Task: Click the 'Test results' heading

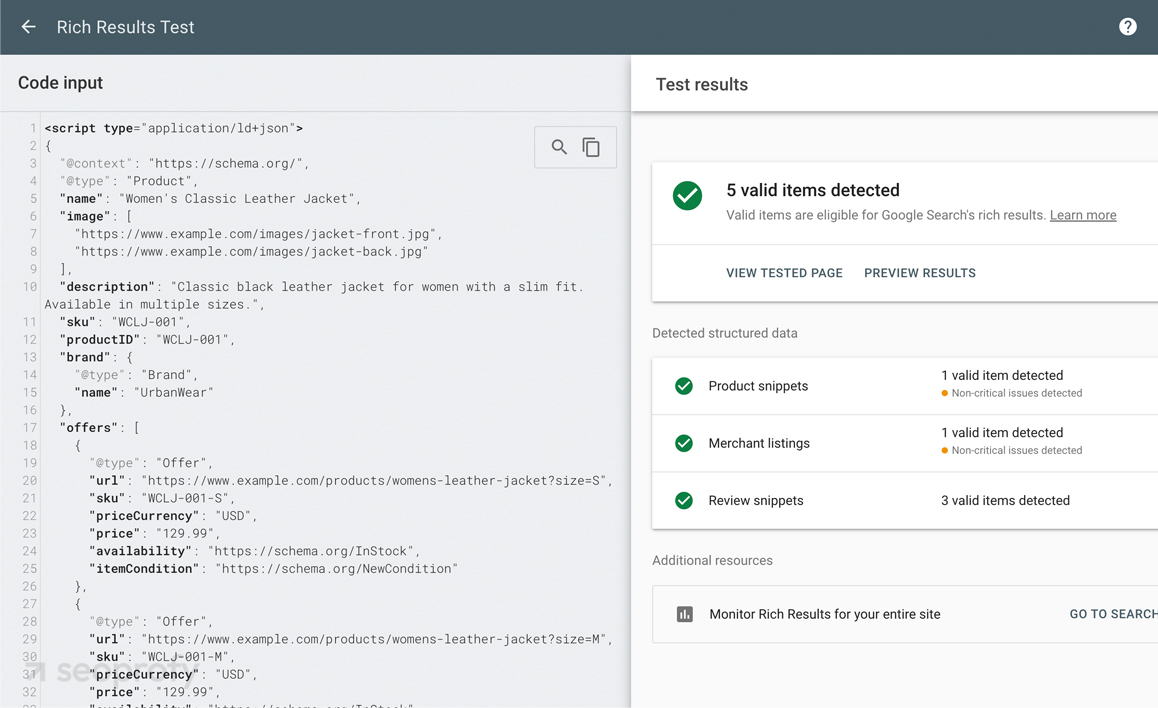Action: point(702,84)
